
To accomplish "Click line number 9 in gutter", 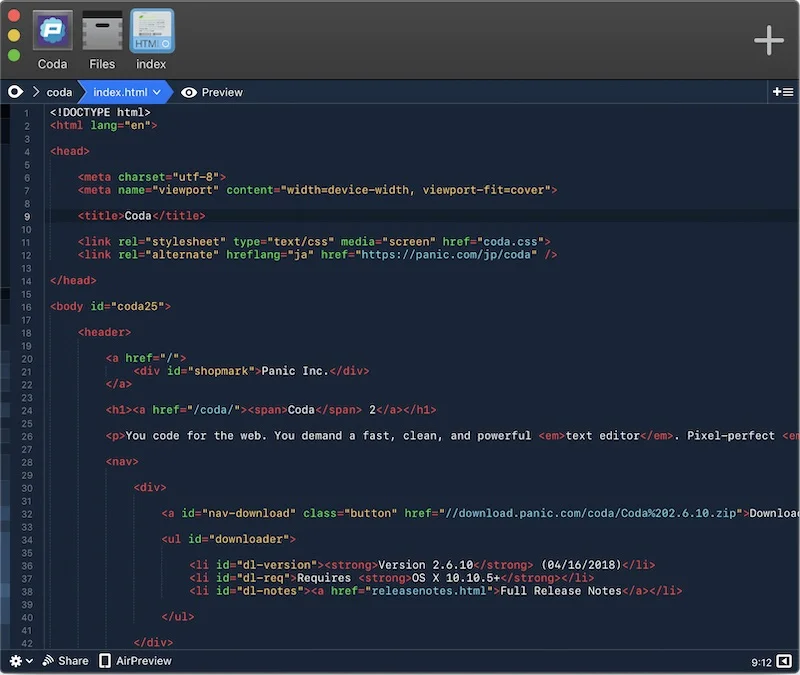I will (27, 216).
